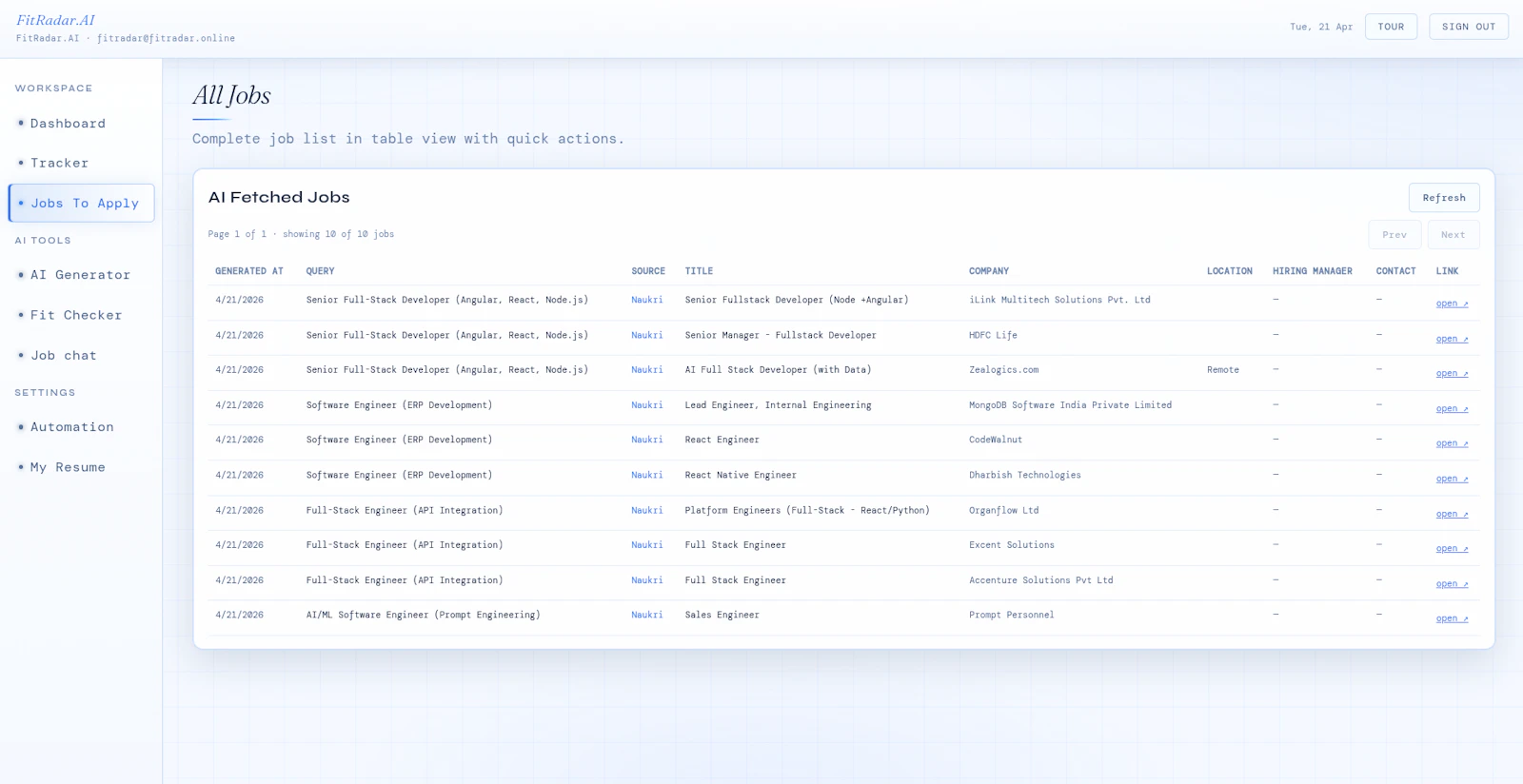Click company 'MongoDB Software India Private Limited'
Image resolution: width=1523 pixels, height=784 pixels.
click(x=1070, y=404)
